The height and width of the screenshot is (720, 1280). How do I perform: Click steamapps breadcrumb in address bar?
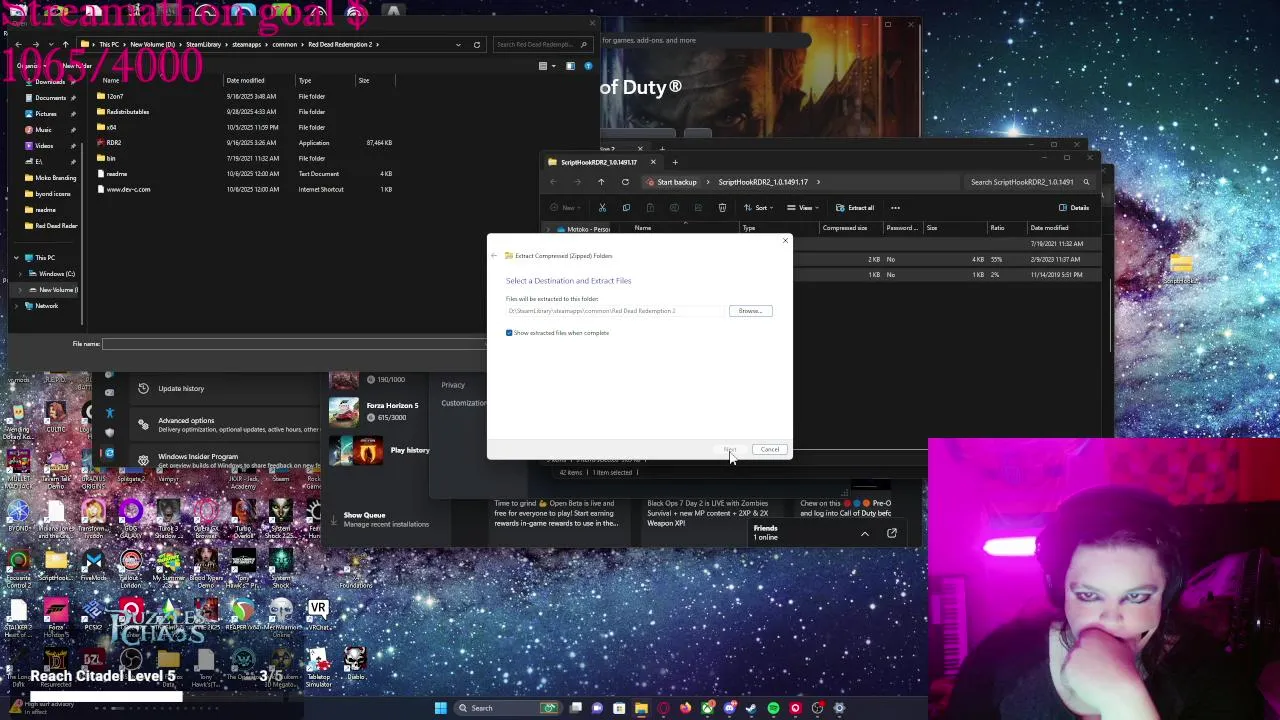coord(246,44)
